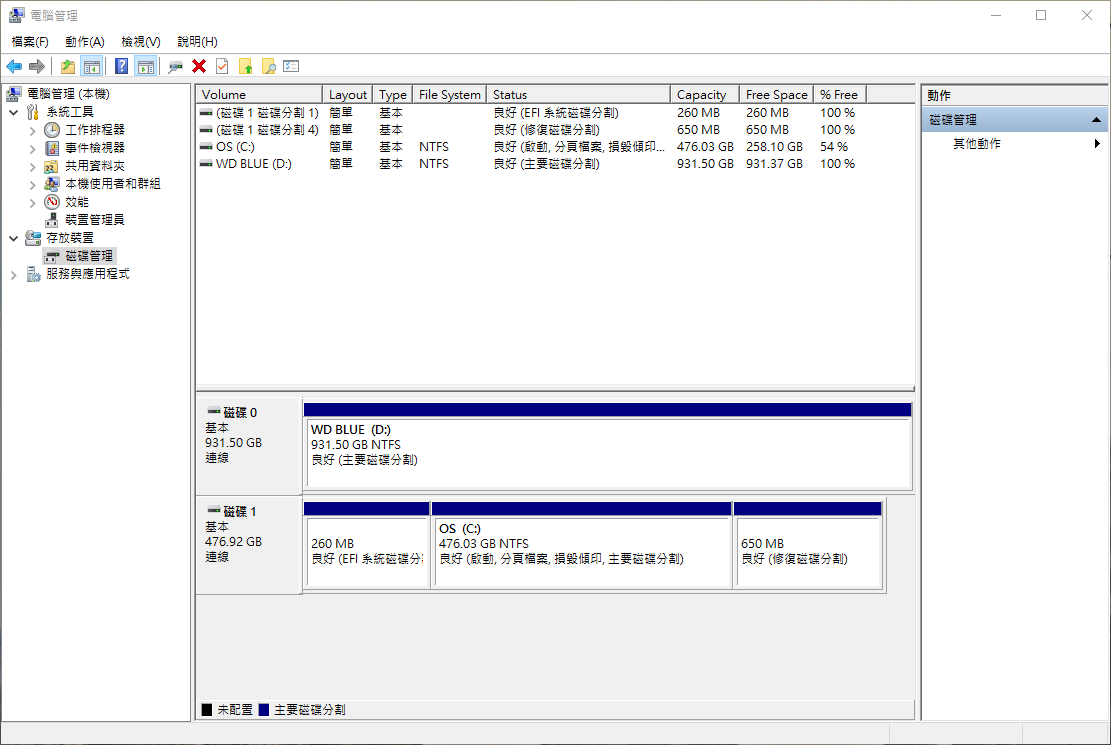
Task: Open 其他動作 in the actions pane
Action: pyautogui.click(x=977, y=144)
